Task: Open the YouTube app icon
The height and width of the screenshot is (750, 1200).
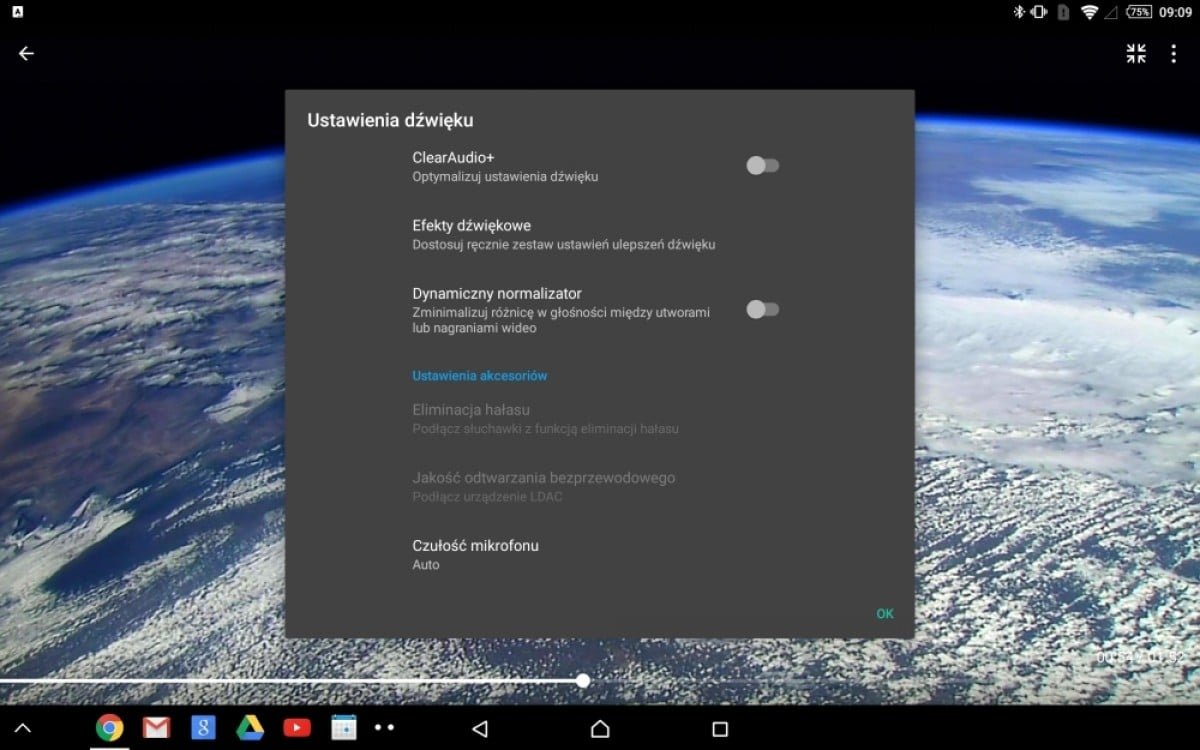Action: click(x=297, y=728)
